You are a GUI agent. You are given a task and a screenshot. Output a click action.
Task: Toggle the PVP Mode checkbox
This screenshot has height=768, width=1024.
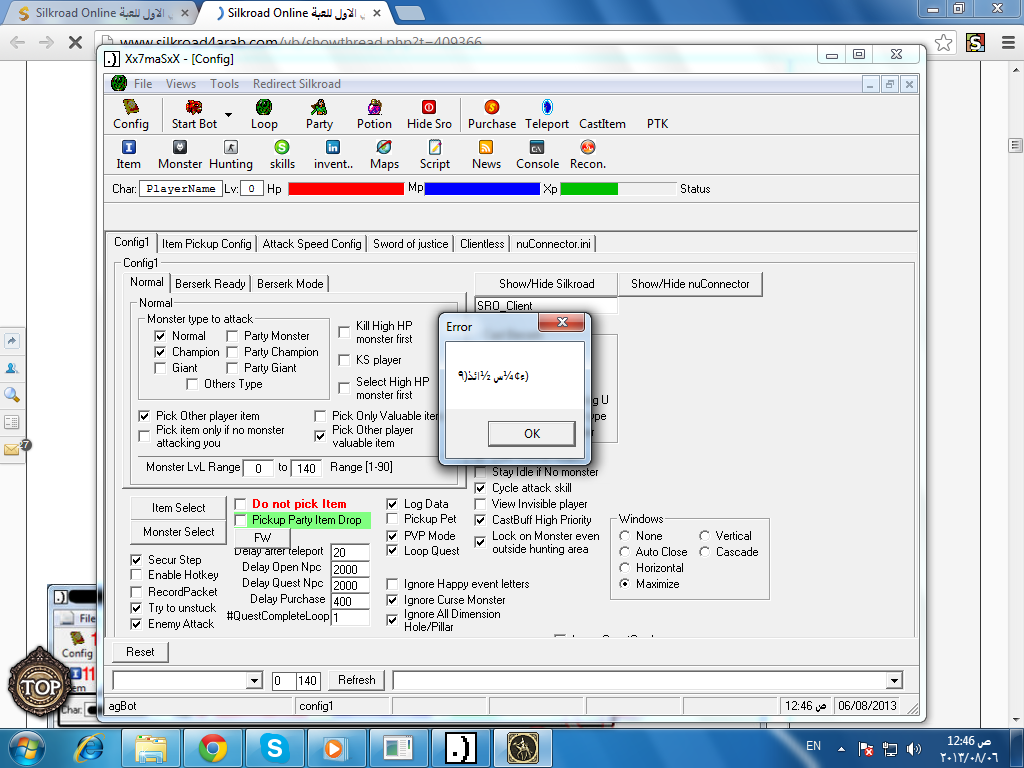(x=392, y=536)
